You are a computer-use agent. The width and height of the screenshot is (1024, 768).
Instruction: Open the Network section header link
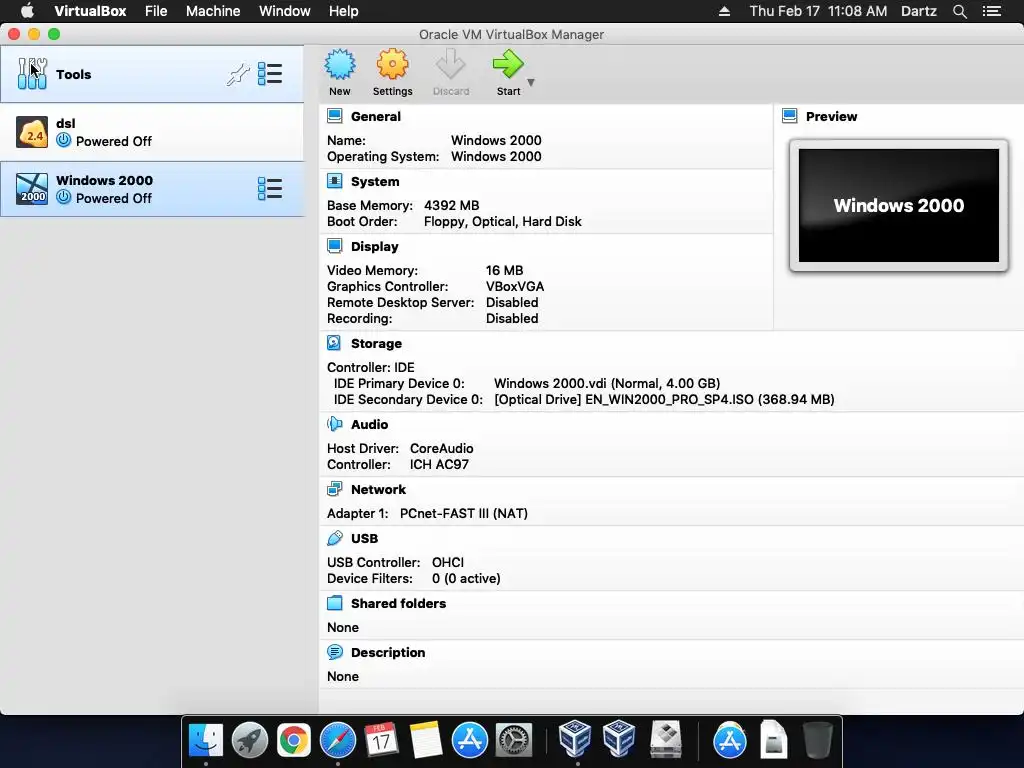378,489
